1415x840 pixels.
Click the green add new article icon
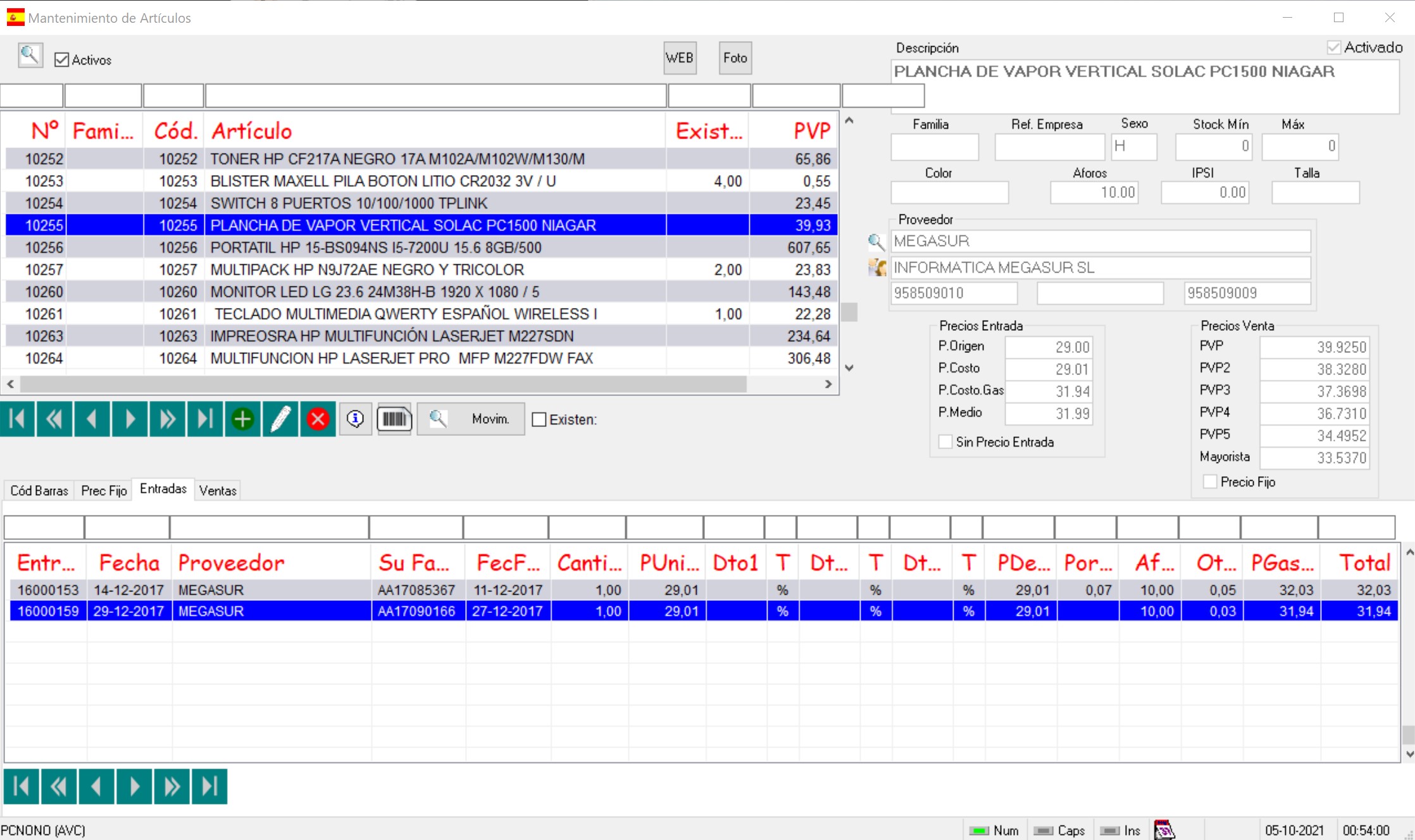[242, 419]
